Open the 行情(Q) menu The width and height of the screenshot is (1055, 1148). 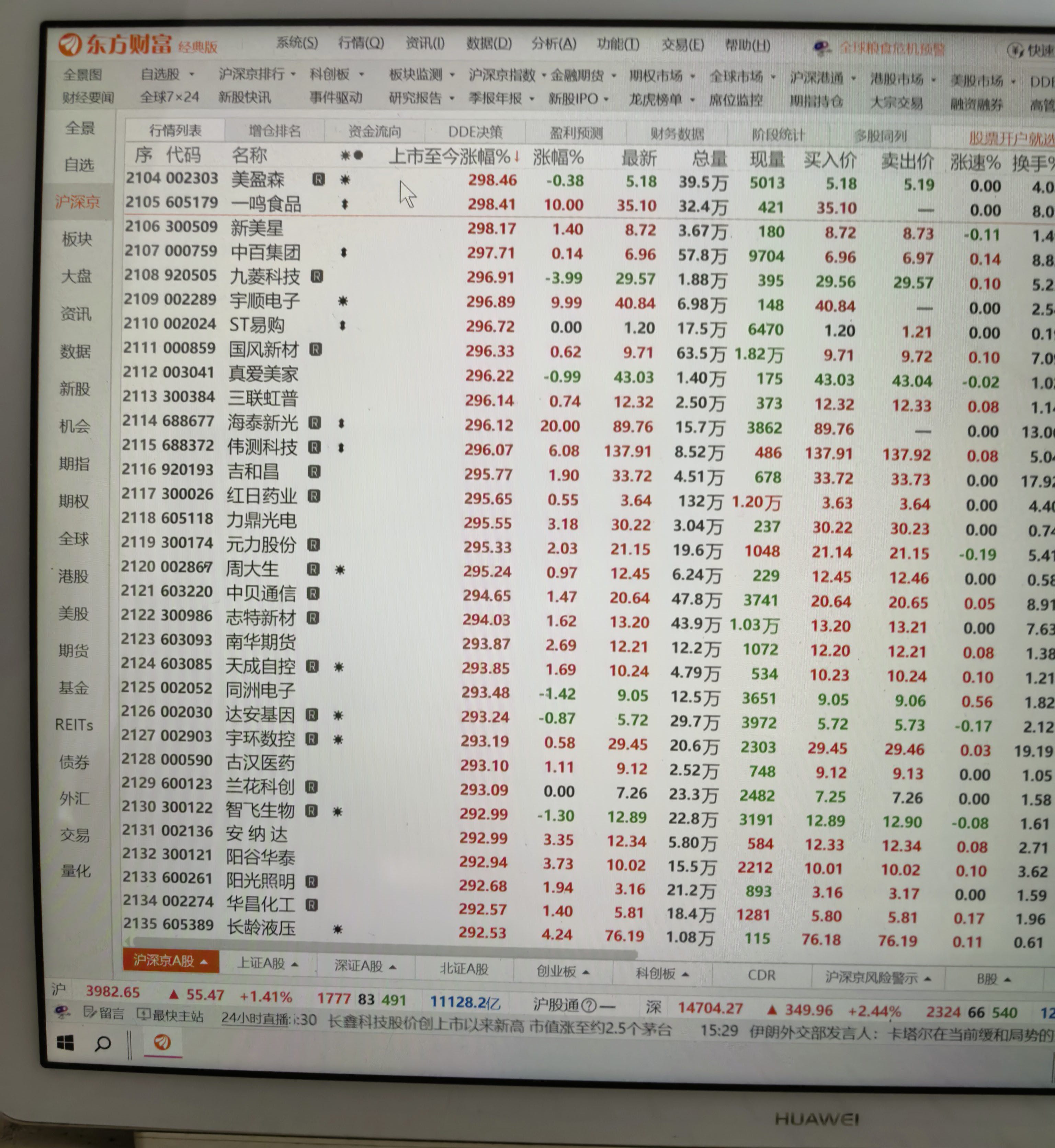point(361,43)
